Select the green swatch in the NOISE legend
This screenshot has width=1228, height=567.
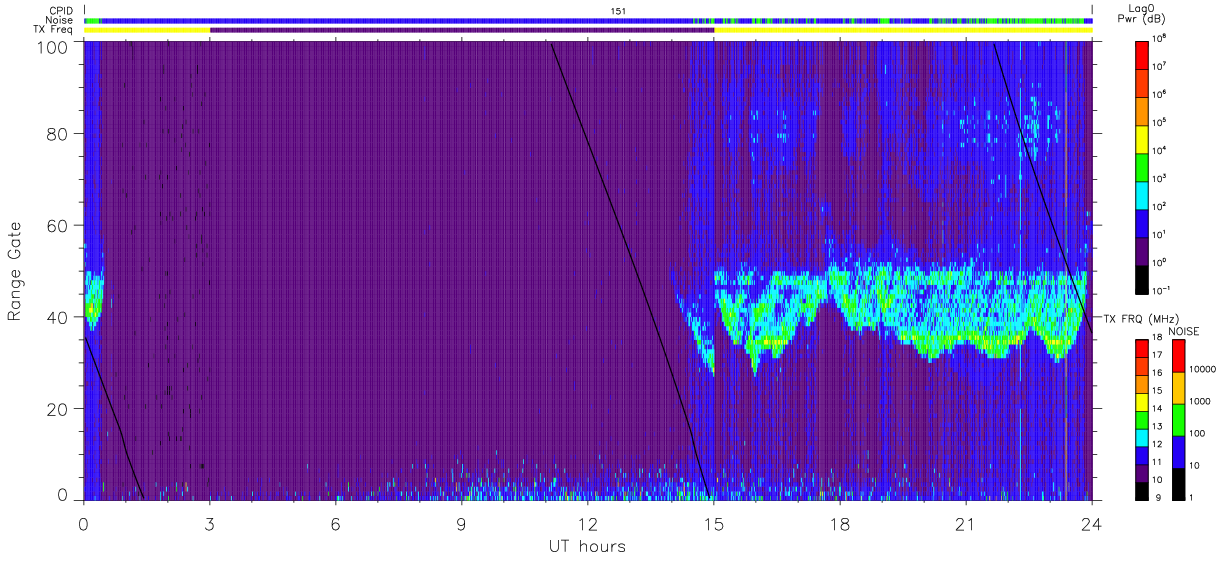tap(1178, 420)
